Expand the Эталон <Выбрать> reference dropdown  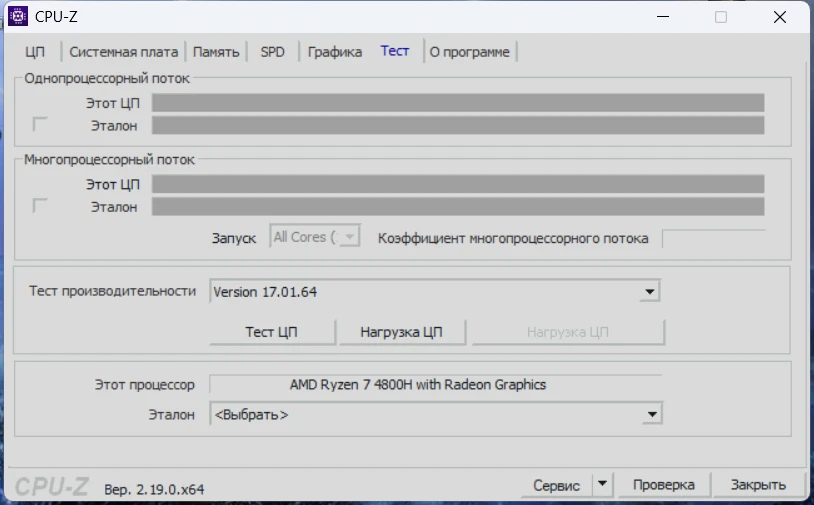(x=652, y=414)
